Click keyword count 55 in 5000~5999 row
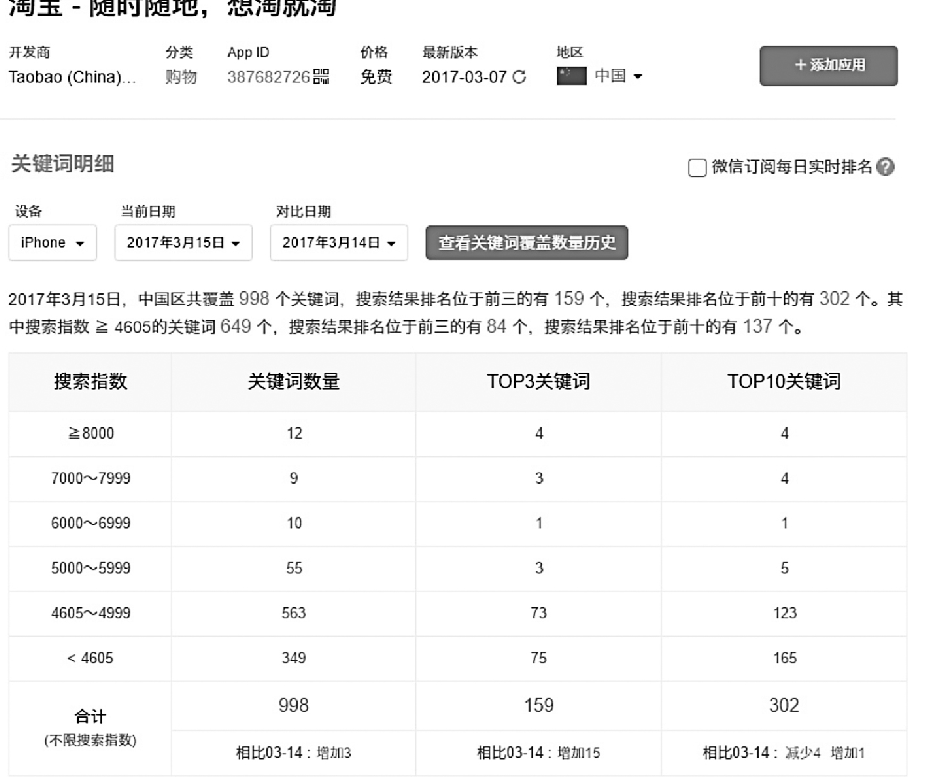940x777 pixels. pyautogui.click(x=294, y=568)
